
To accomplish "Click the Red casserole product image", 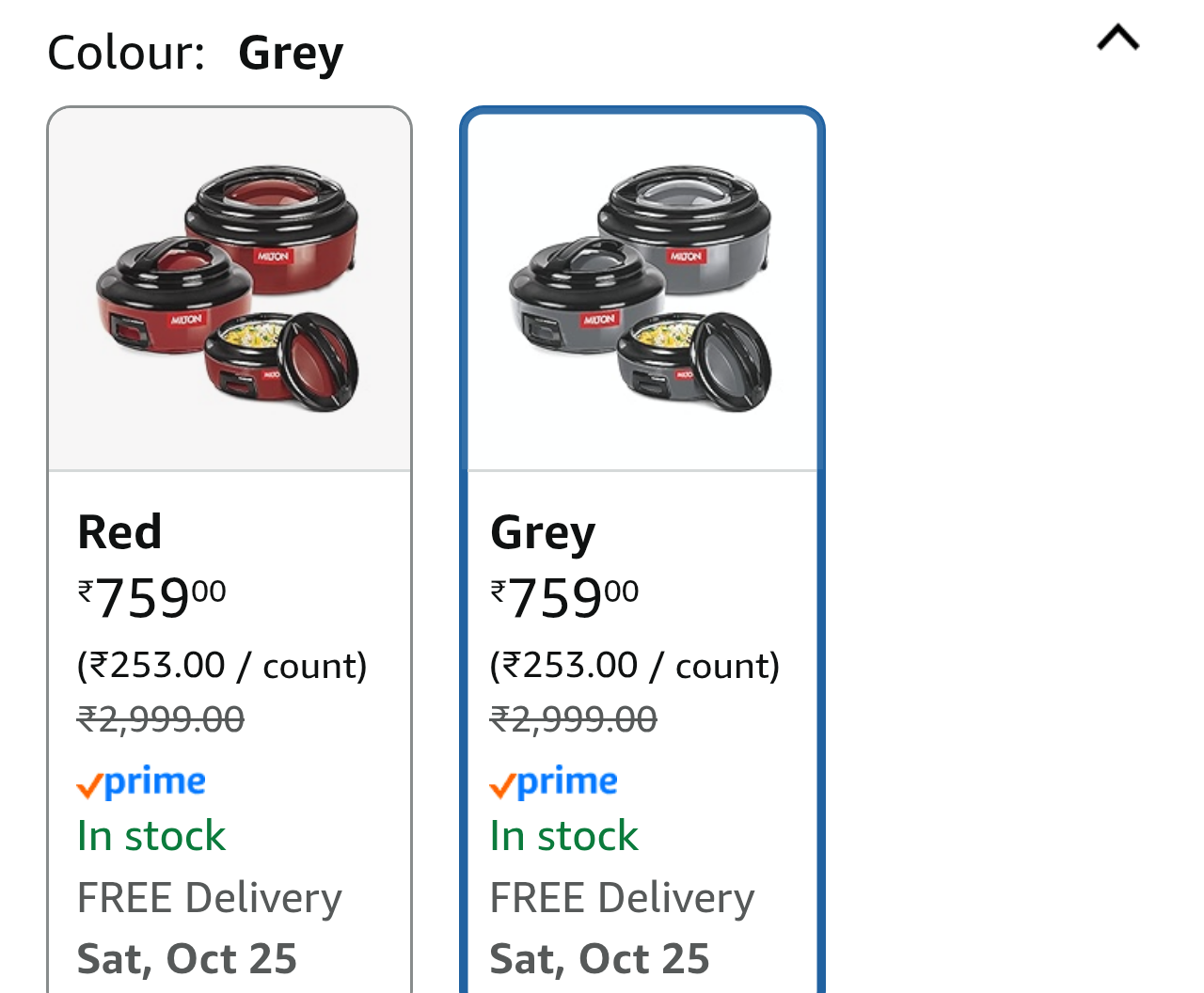I will point(229,287).
